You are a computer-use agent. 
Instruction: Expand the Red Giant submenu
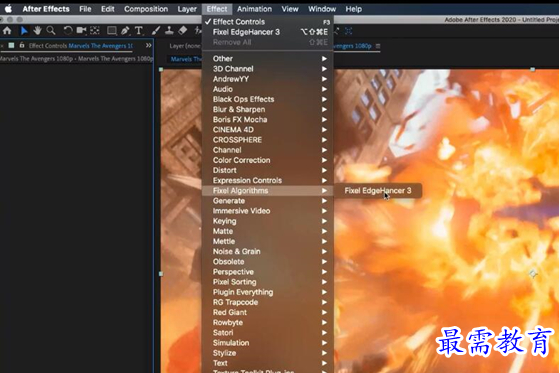point(268,312)
